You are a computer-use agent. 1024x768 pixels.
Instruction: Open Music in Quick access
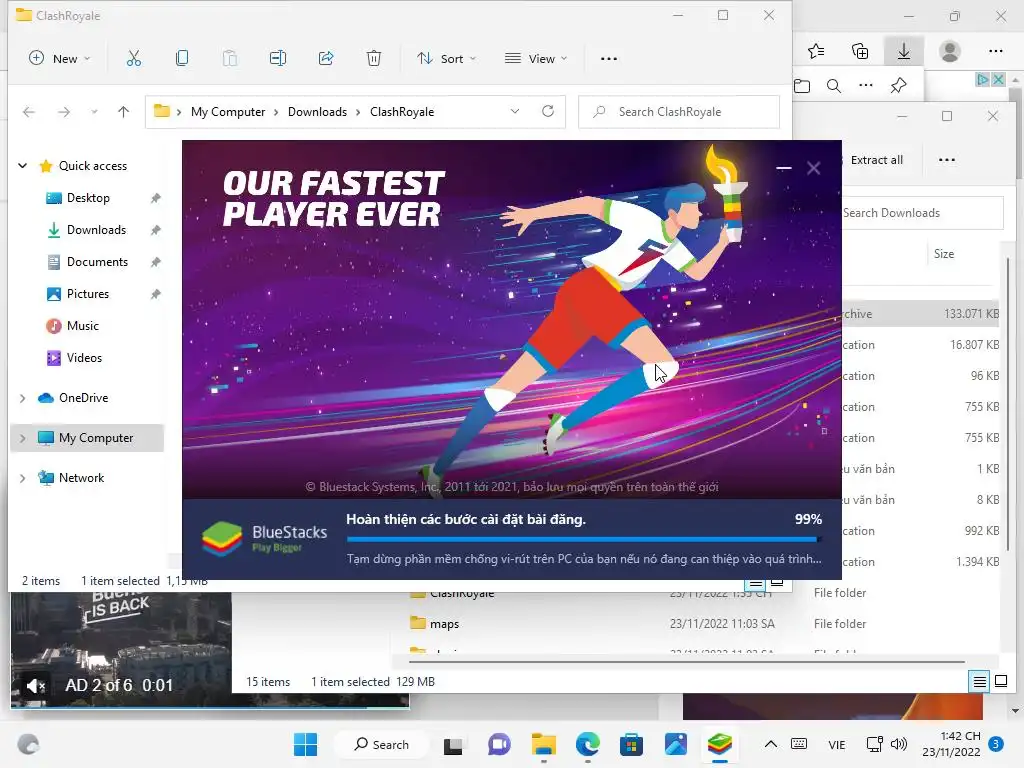82,326
